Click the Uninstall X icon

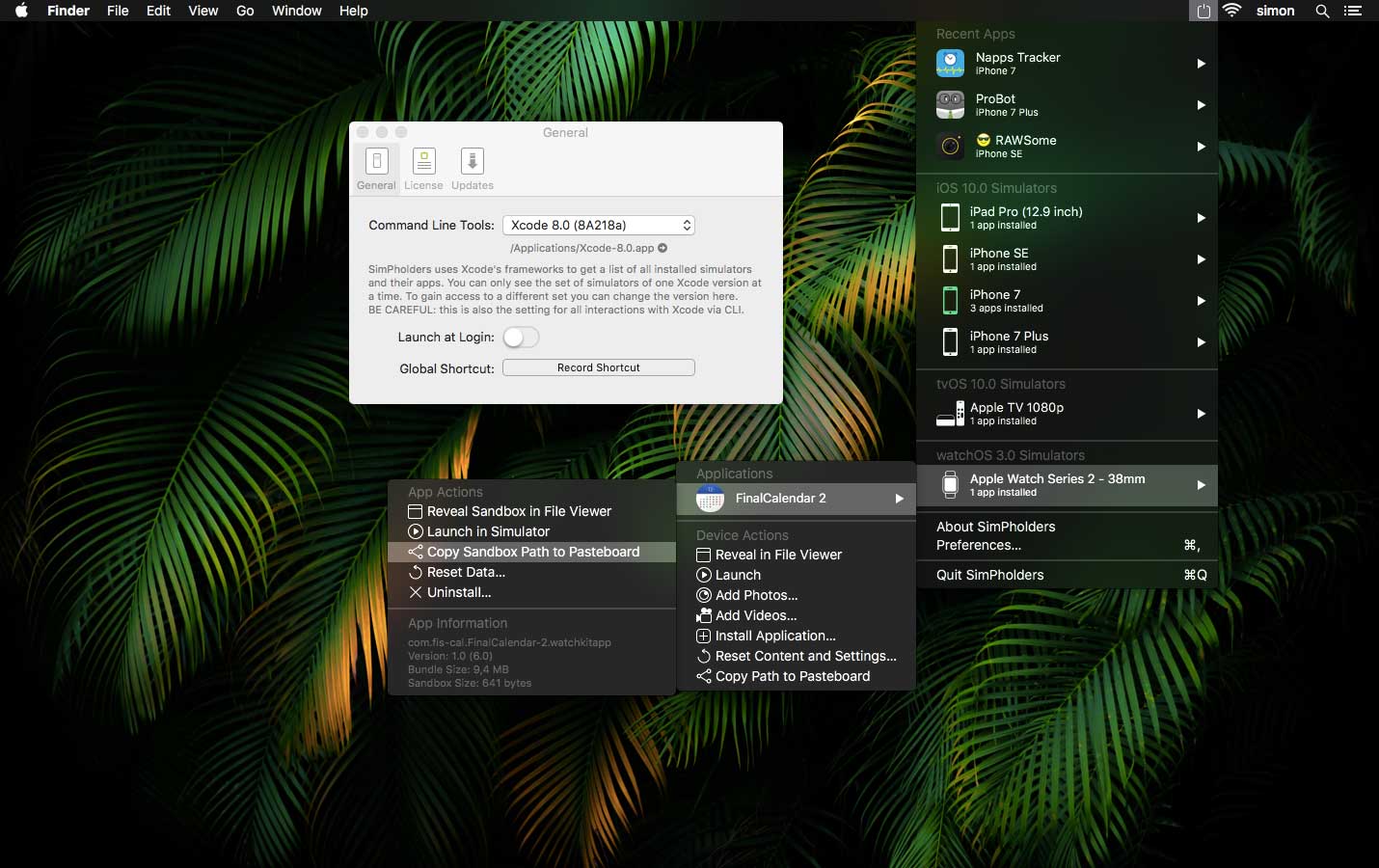click(416, 593)
